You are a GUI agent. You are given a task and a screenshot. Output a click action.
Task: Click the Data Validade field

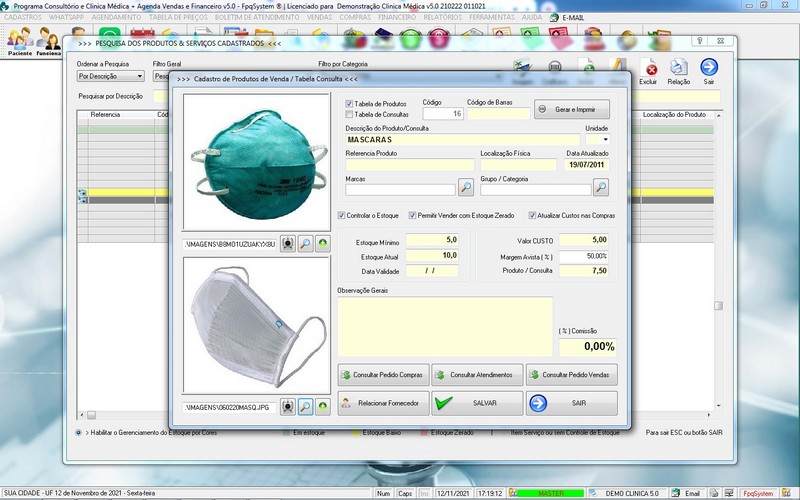[x=432, y=271]
